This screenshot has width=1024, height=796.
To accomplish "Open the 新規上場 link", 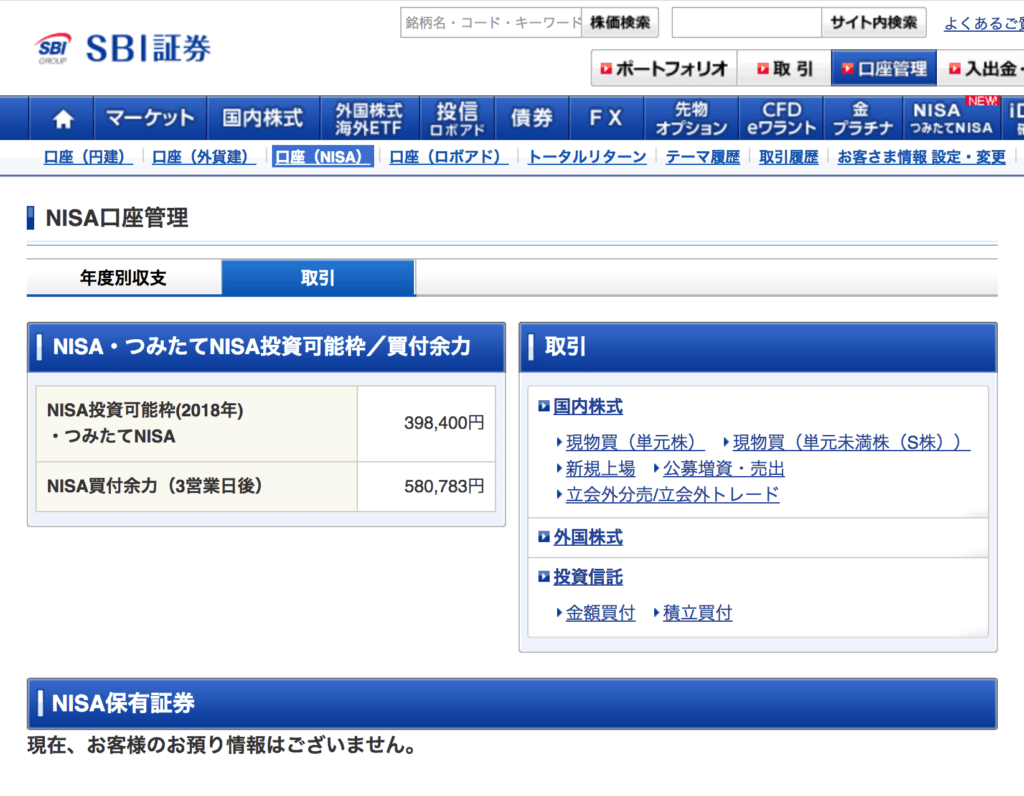I will pyautogui.click(x=600, y=468).
